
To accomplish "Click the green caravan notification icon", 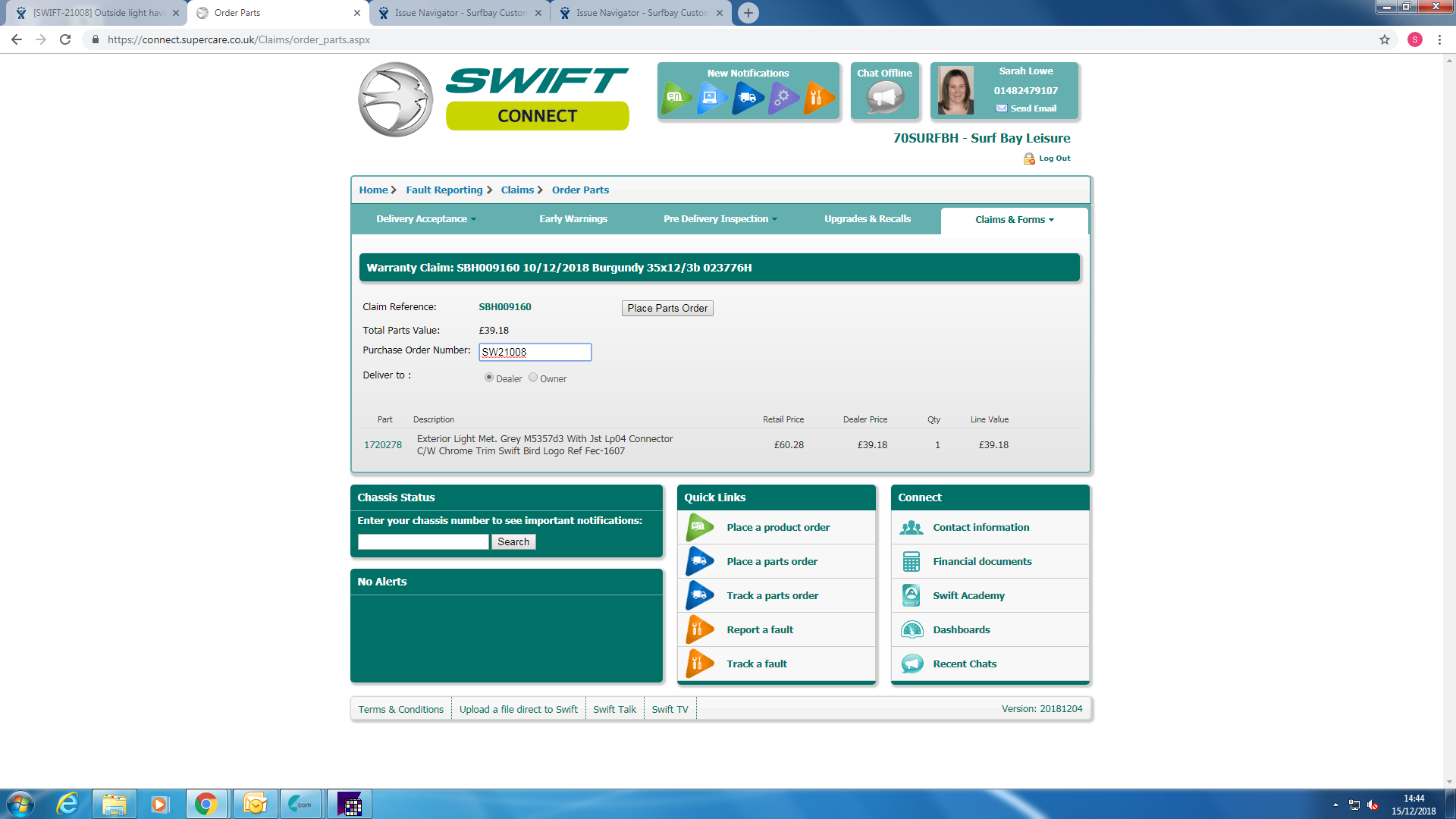I will [x=676, y=97].
